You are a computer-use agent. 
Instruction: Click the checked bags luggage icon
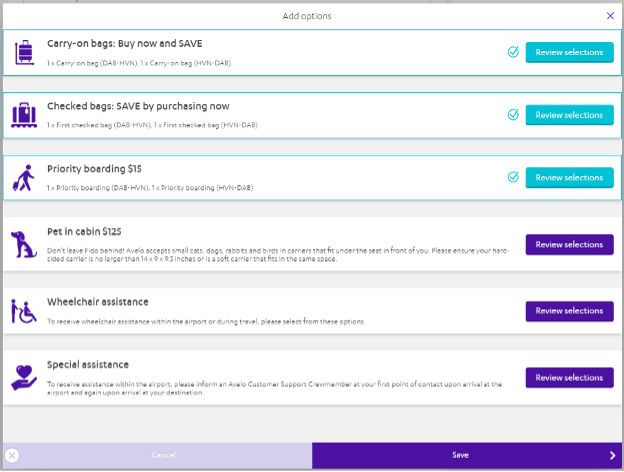(24, 115)
